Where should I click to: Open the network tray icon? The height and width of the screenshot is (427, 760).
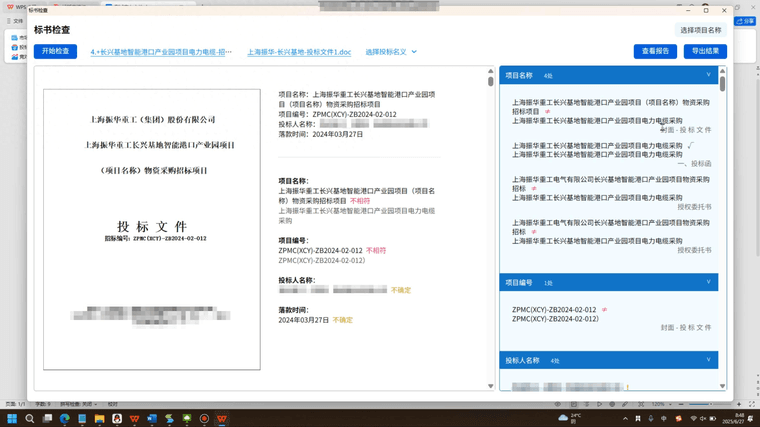coord(694,419)
